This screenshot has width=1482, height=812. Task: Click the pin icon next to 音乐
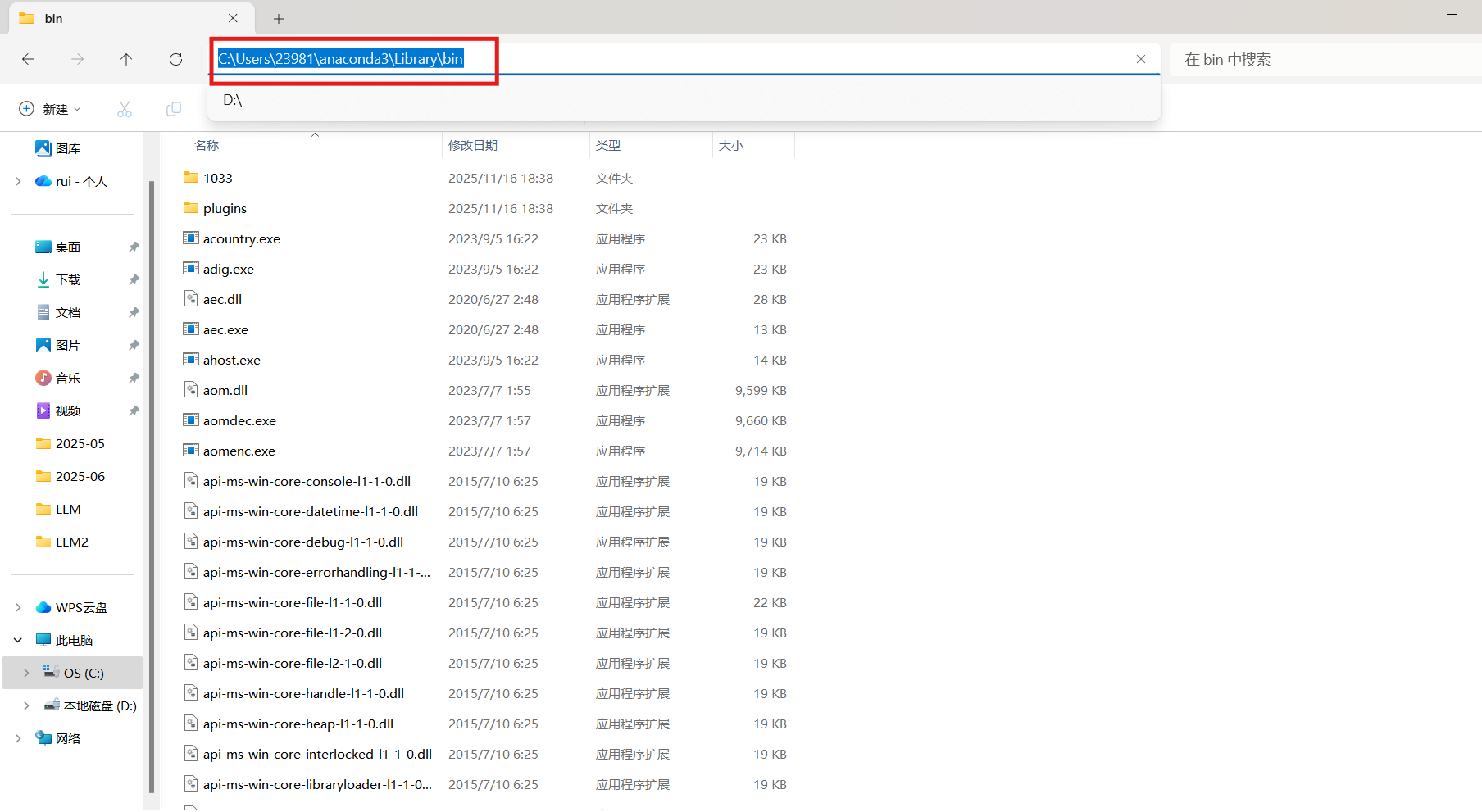click(134, 378)
